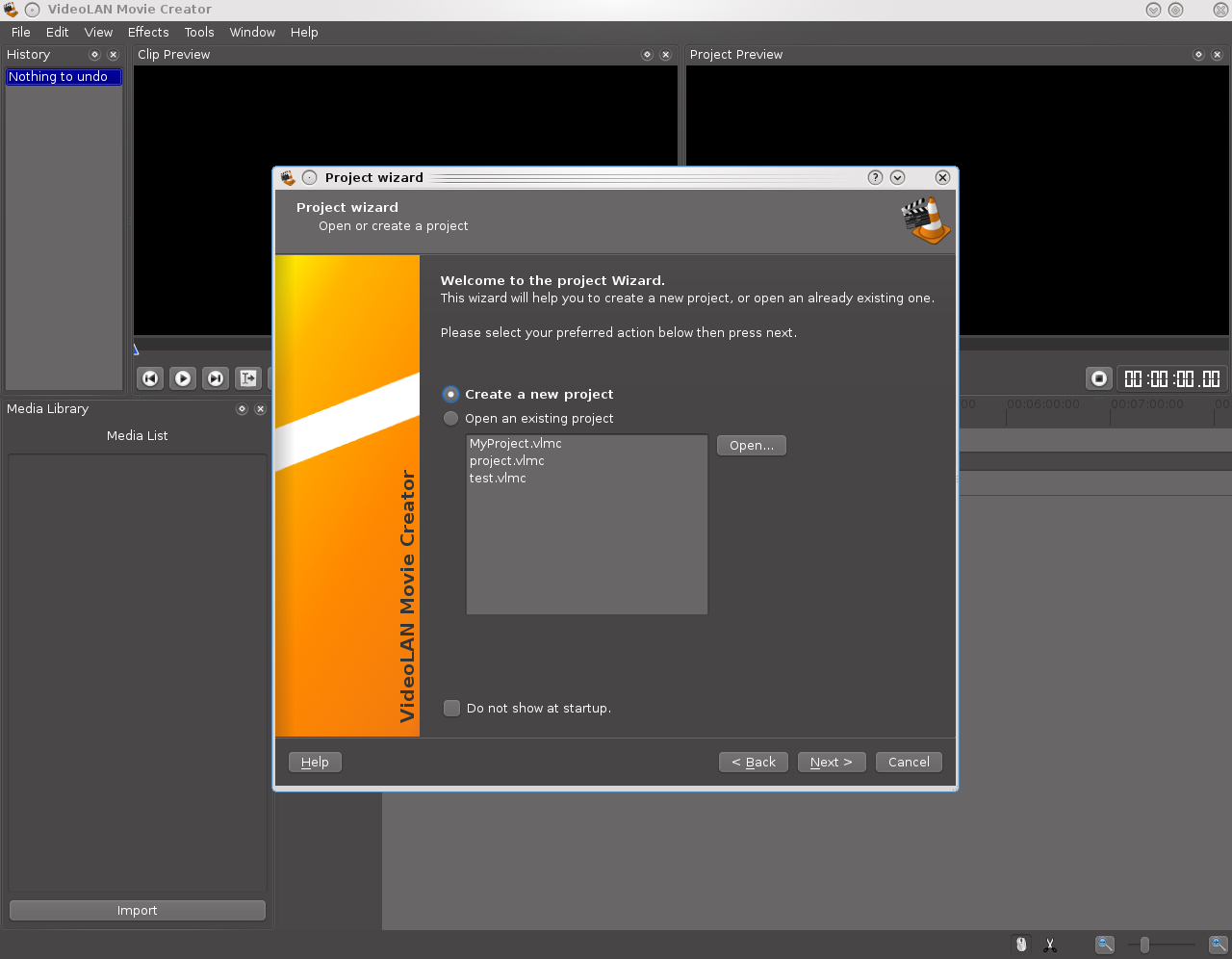This screenshot has width=1232, height=959.
Task: Float the History panel
Action: tap(94, 55)
